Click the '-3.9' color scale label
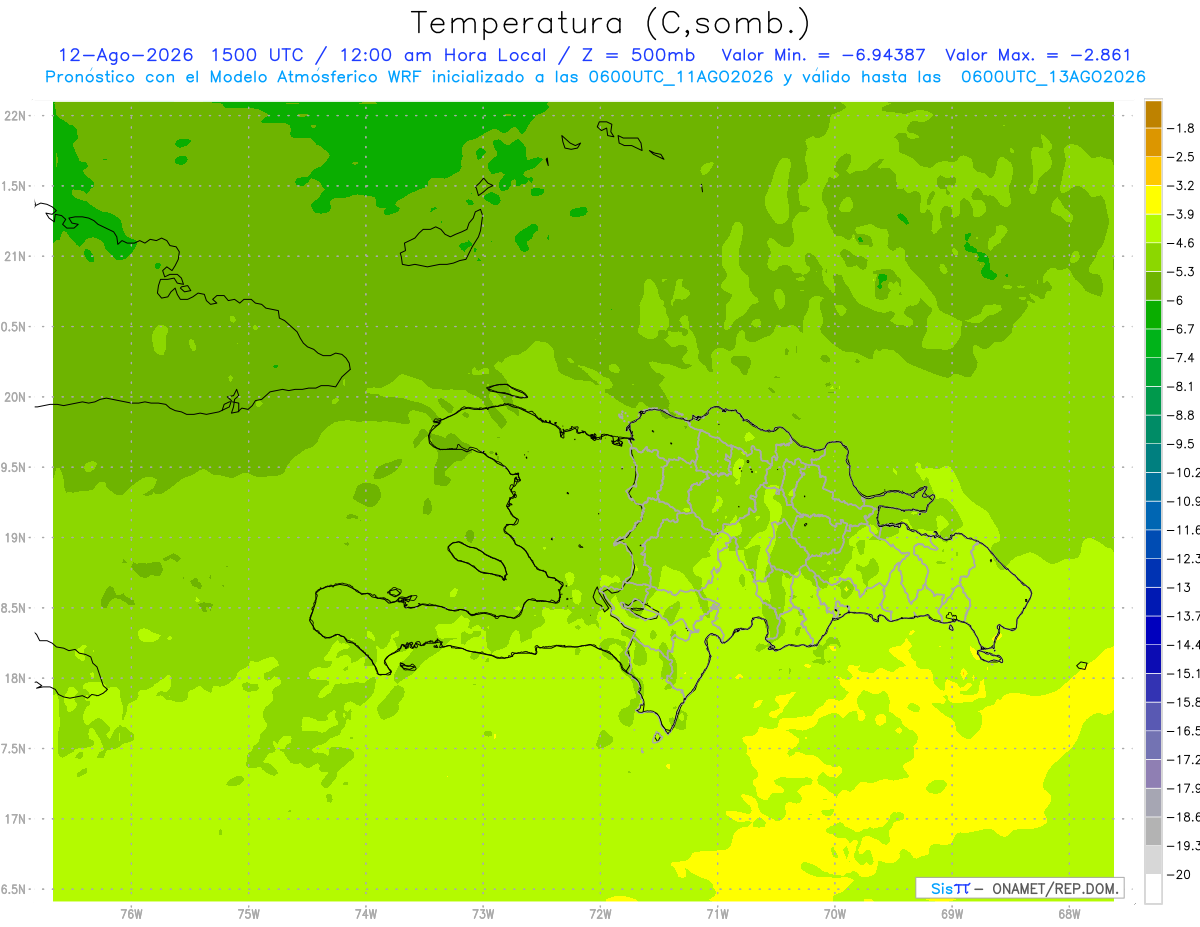This screenshot has width=1200, height=927. pyautogui.click(x=1181, y=215)
